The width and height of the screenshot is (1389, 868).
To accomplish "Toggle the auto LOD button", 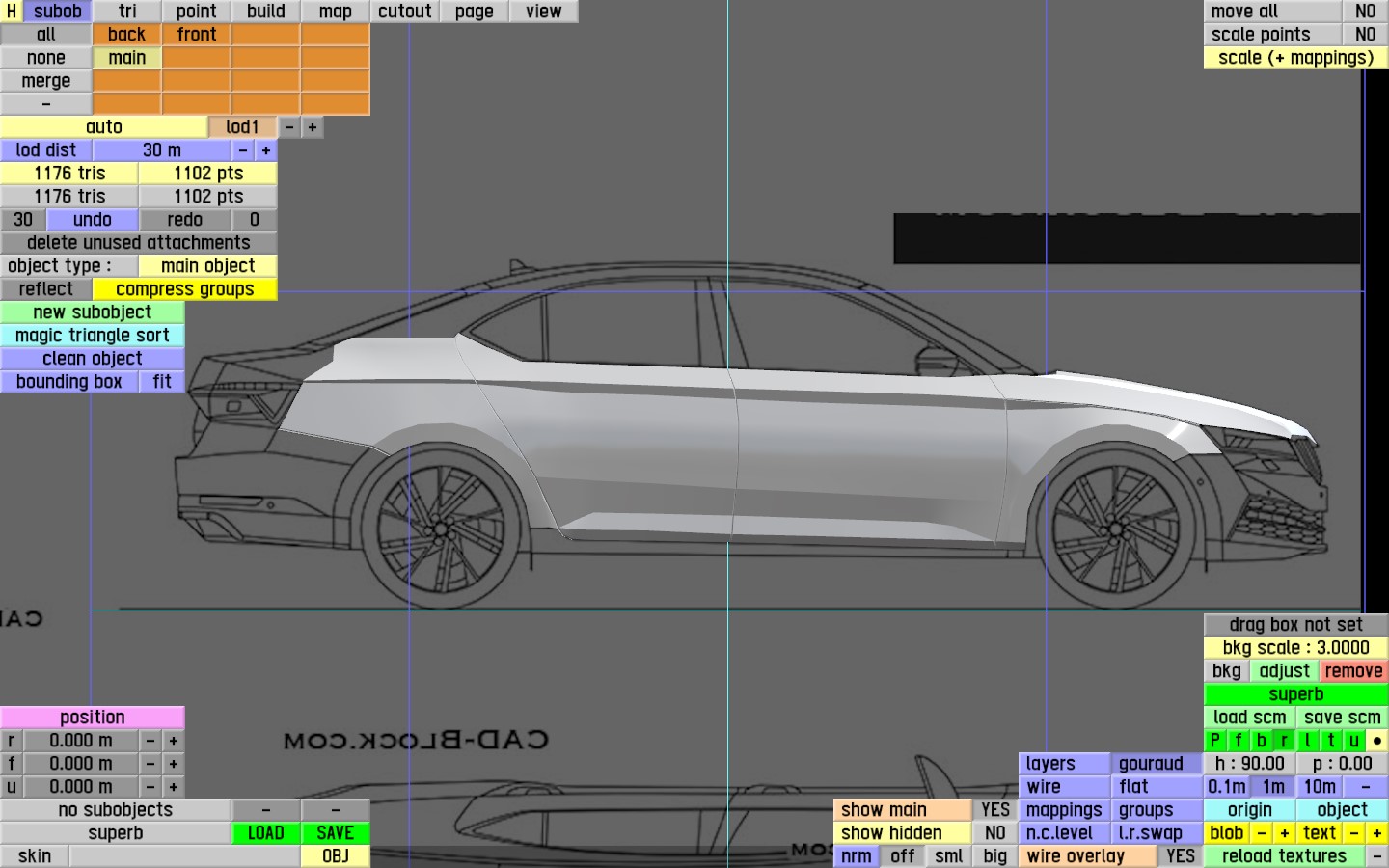I will point(104,127).
